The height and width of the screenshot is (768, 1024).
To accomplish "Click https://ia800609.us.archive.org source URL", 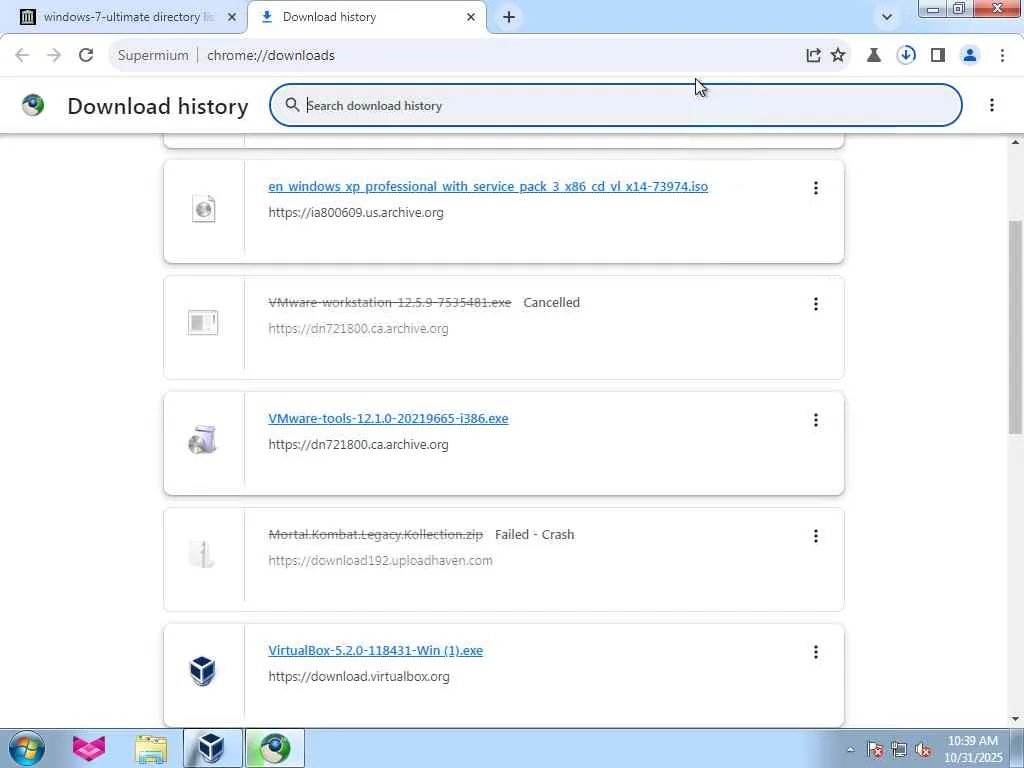I will (x=356, y=212).
